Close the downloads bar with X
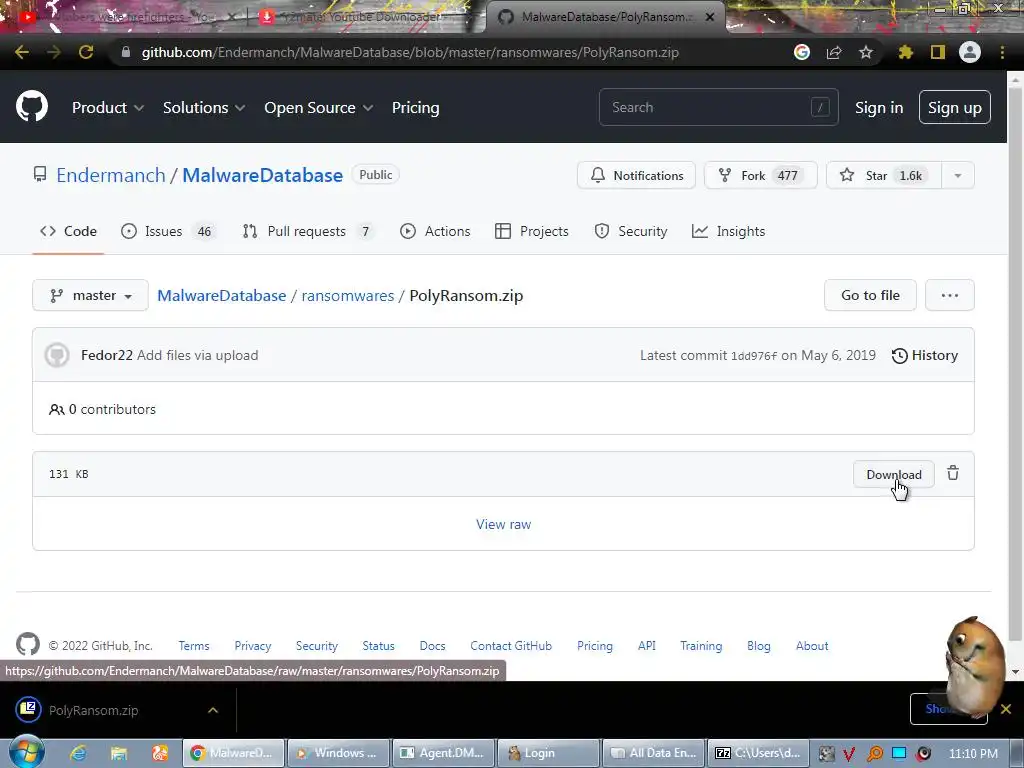The image size is (1024, 768). (1006, 709)
